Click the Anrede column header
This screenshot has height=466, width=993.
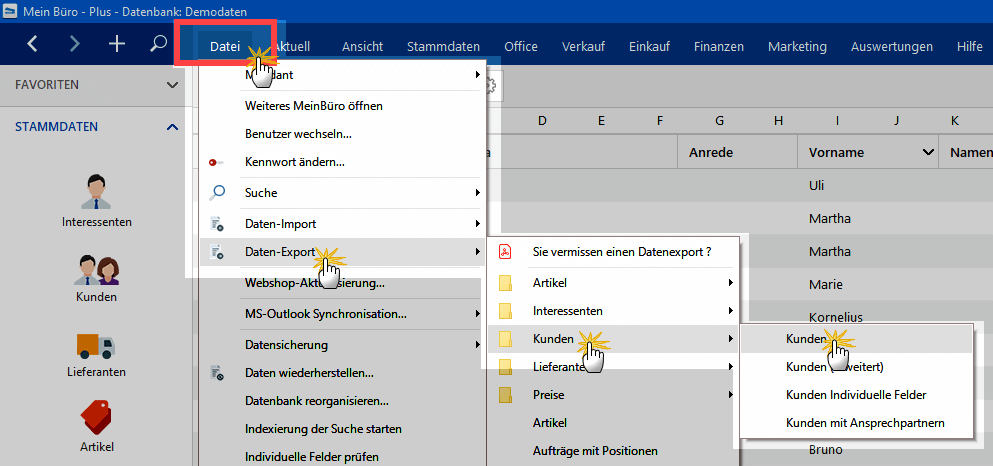(x=737, y=153)
